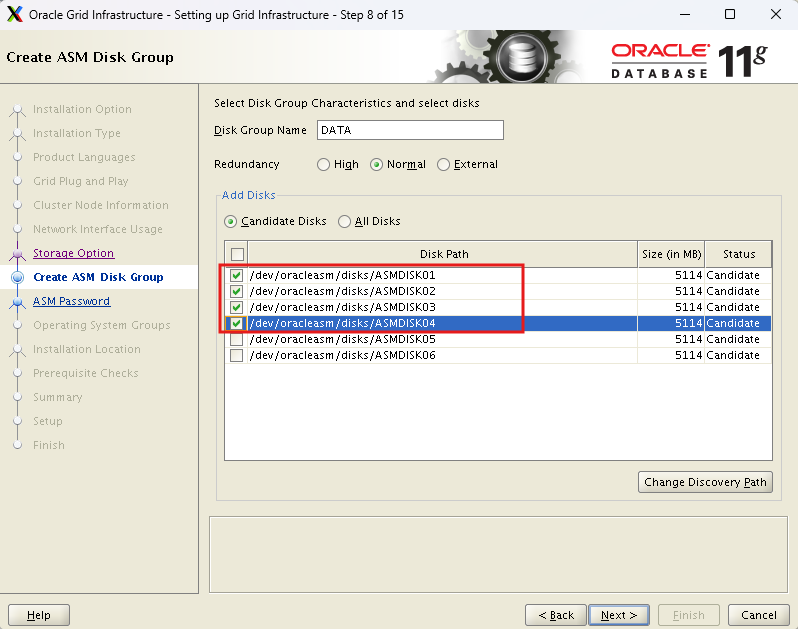The width and height of the screenshot is (798, 629).
Task: Cancel the installation
Action: point(759,615)
